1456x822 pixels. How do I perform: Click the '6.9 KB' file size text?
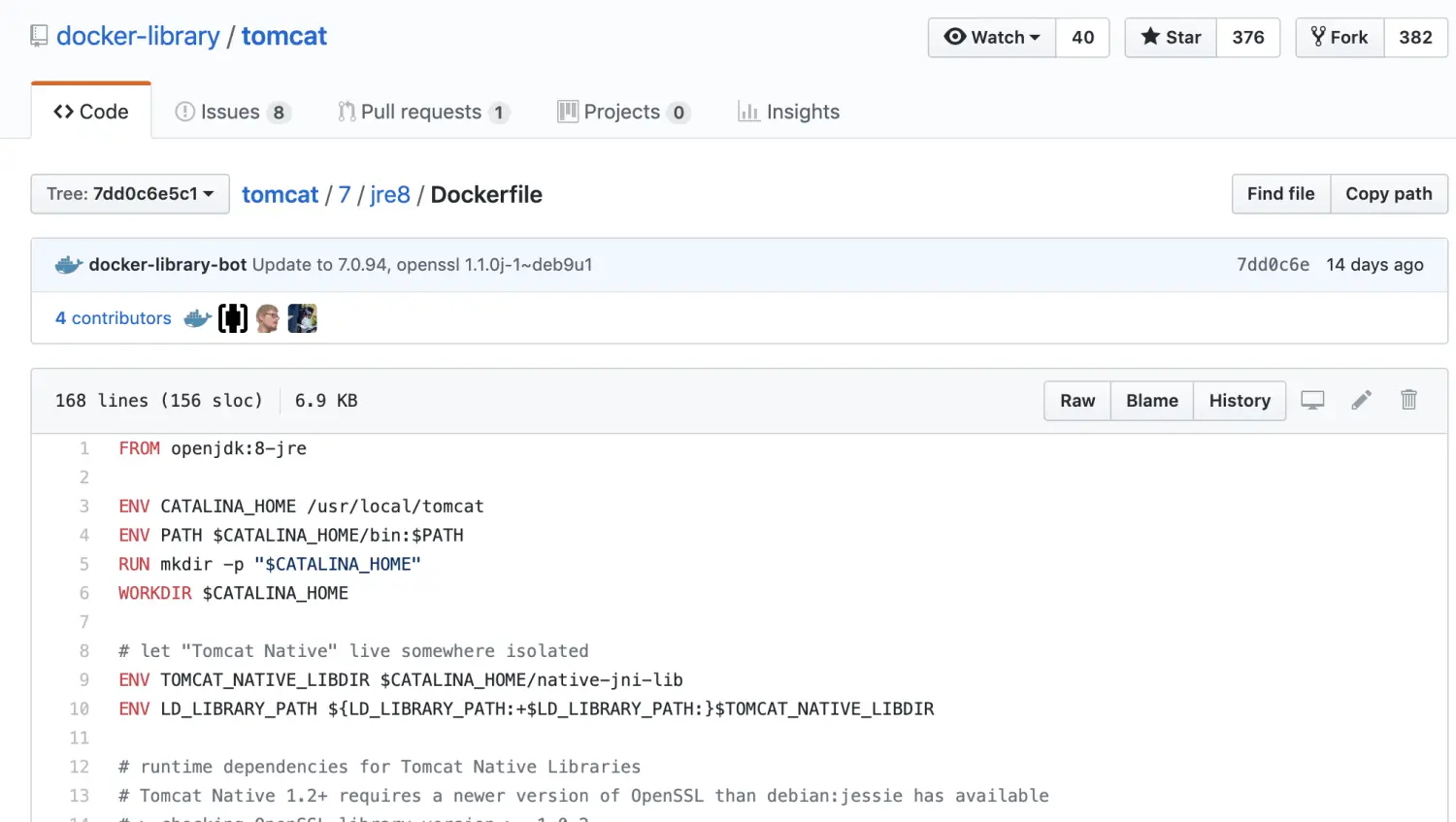[x=326, y=401]
